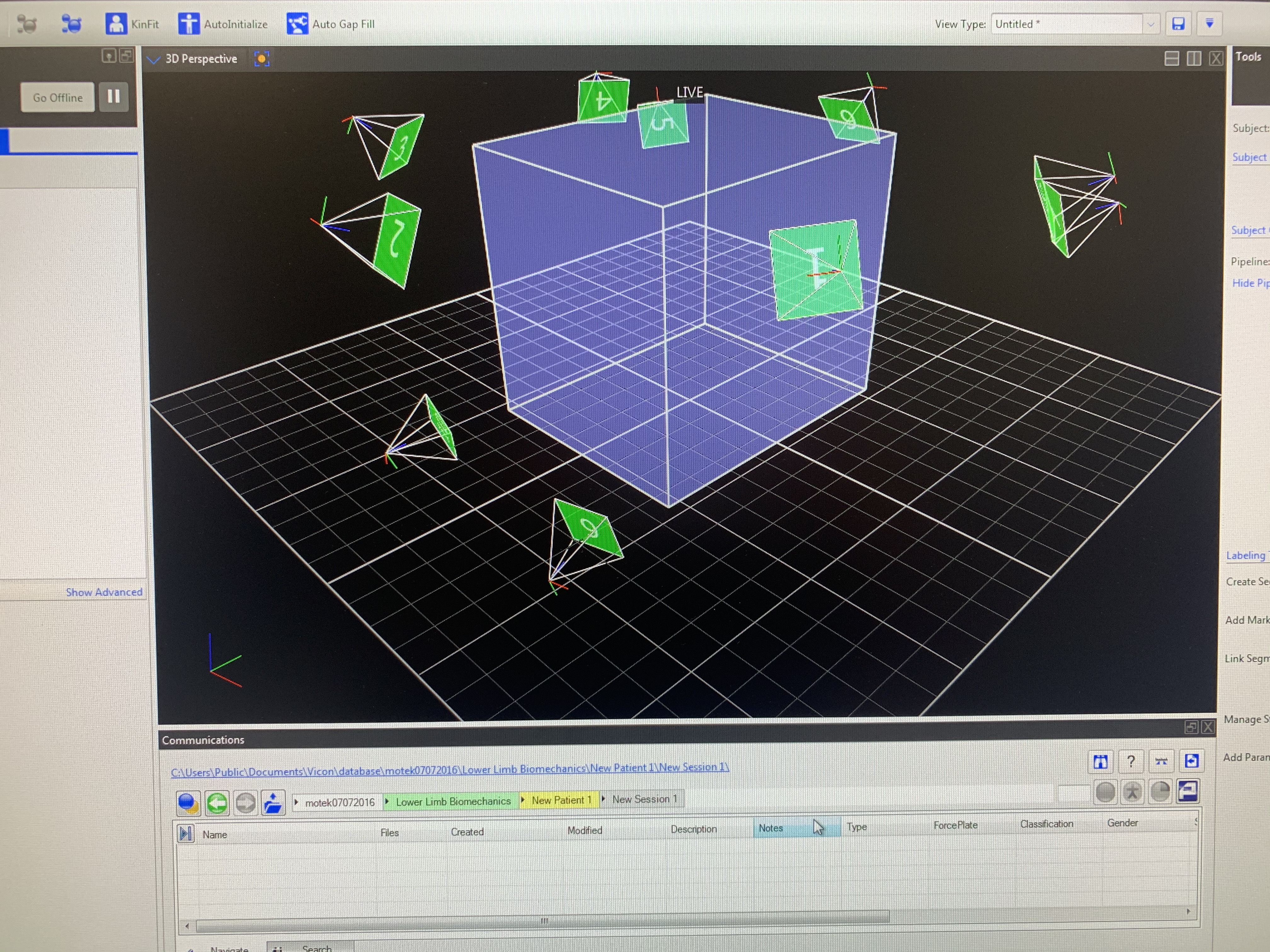This screenshot has height=952, width=1270.
Task: Click the Go Offline button
Action: pos(57,98)
